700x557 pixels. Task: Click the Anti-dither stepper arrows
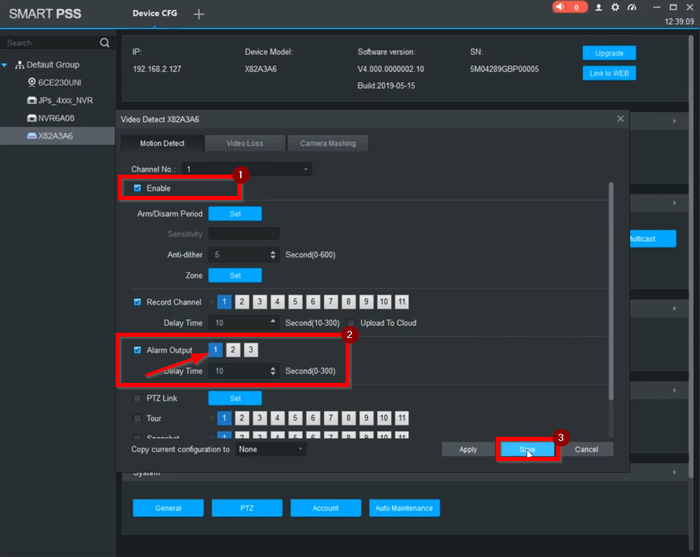point(273,255)
